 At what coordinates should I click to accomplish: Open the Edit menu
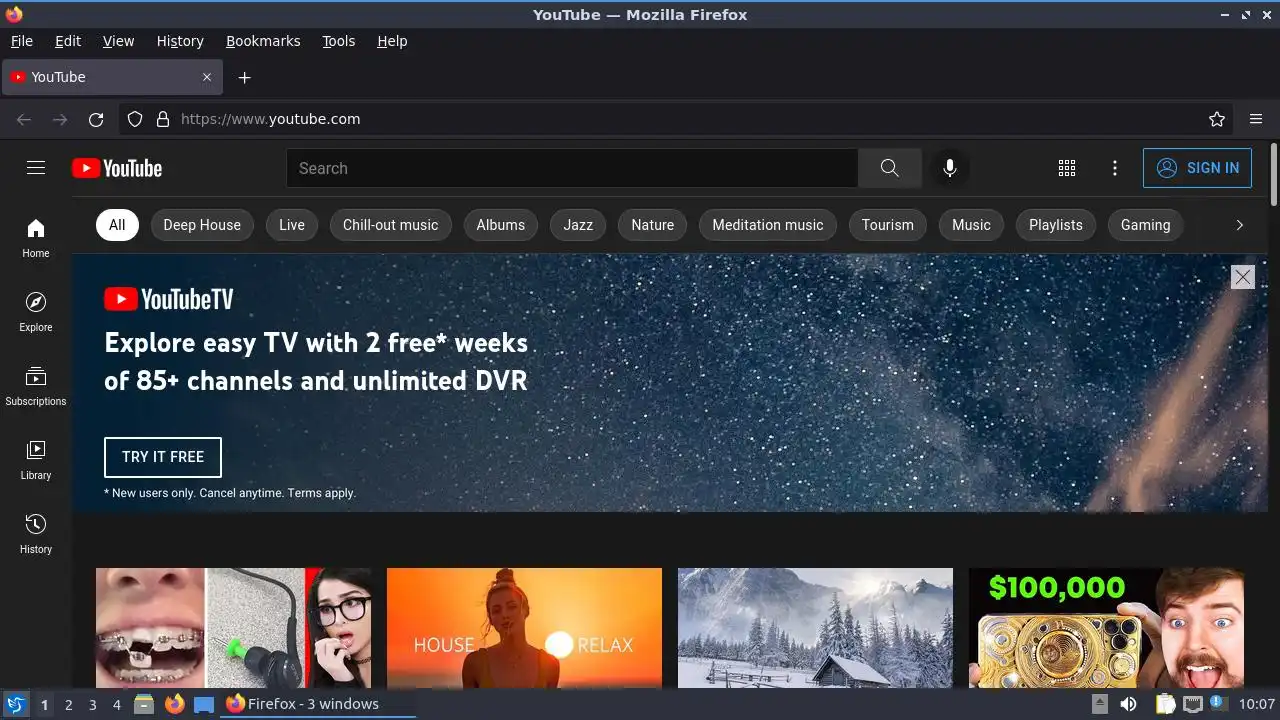point(68,41)
